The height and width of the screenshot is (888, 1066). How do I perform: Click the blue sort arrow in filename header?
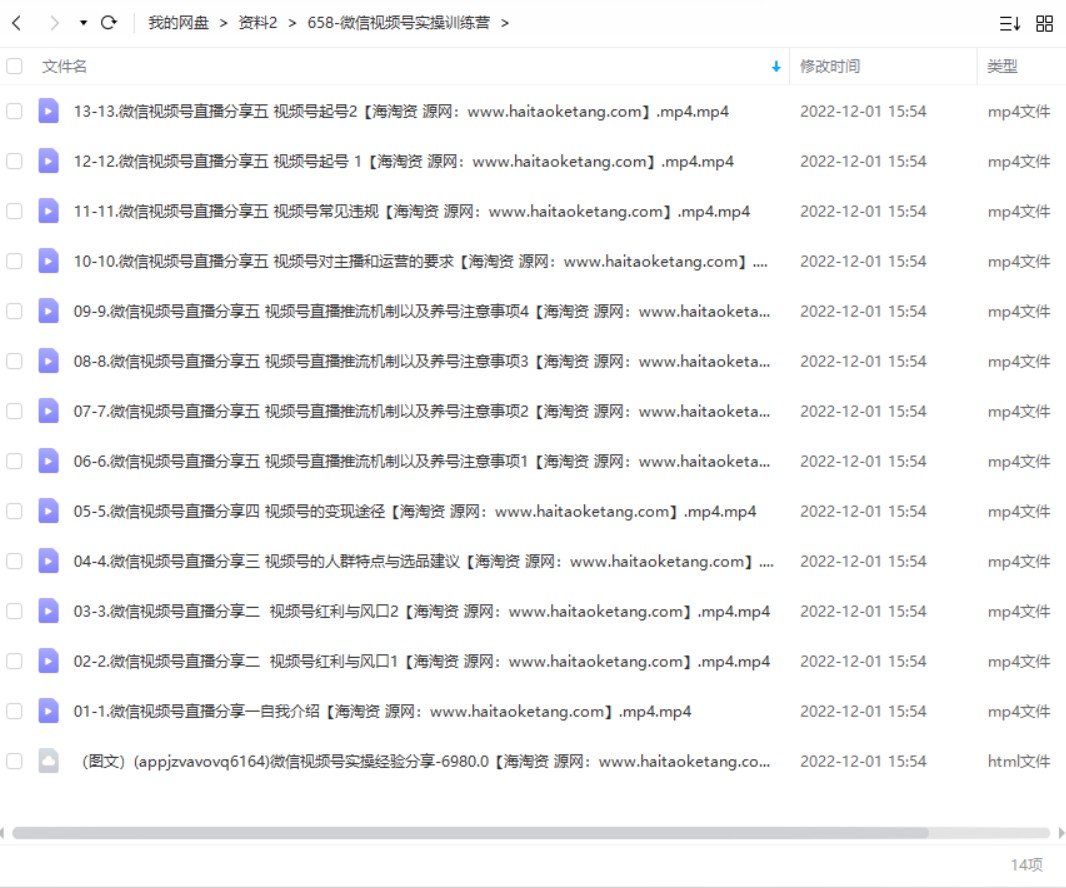click(776, 67)
